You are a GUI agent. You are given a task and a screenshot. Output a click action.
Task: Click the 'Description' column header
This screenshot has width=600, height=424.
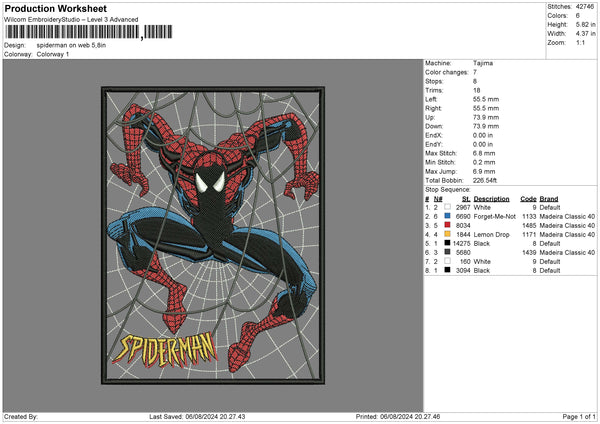pos(491,199)
